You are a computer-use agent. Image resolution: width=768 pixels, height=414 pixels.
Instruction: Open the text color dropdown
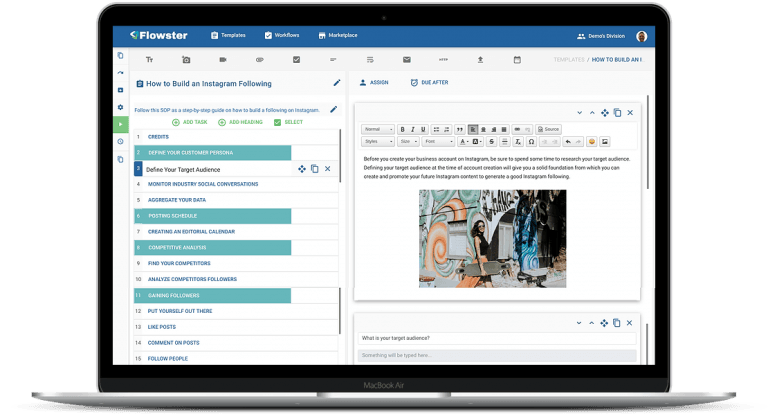(x=464, y=142)
